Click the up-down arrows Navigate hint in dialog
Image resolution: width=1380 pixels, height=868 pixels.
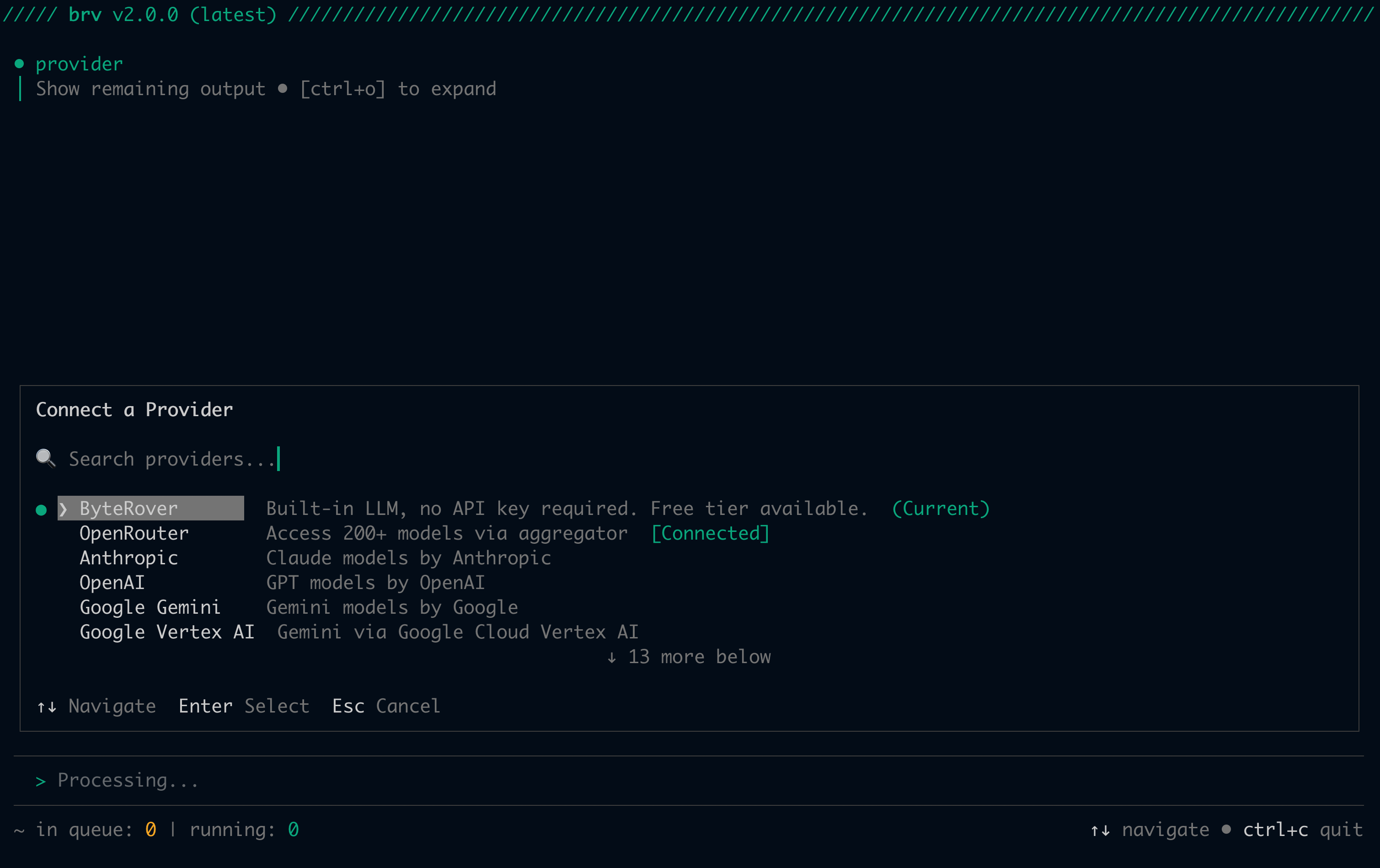tap(96, 706)
